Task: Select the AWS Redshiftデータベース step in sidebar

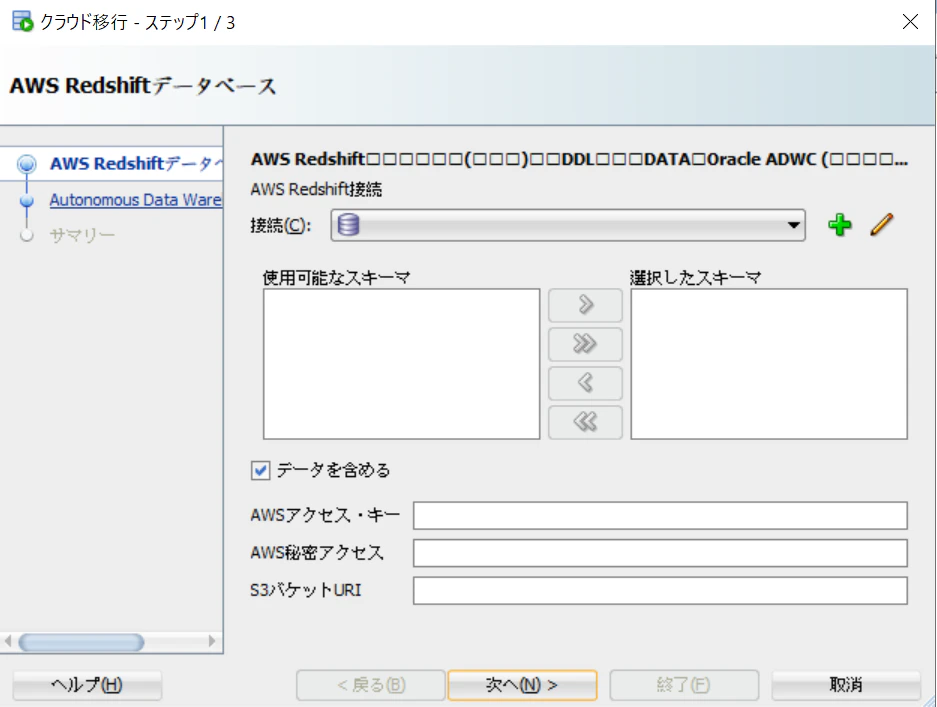Action: coord(136,164)
